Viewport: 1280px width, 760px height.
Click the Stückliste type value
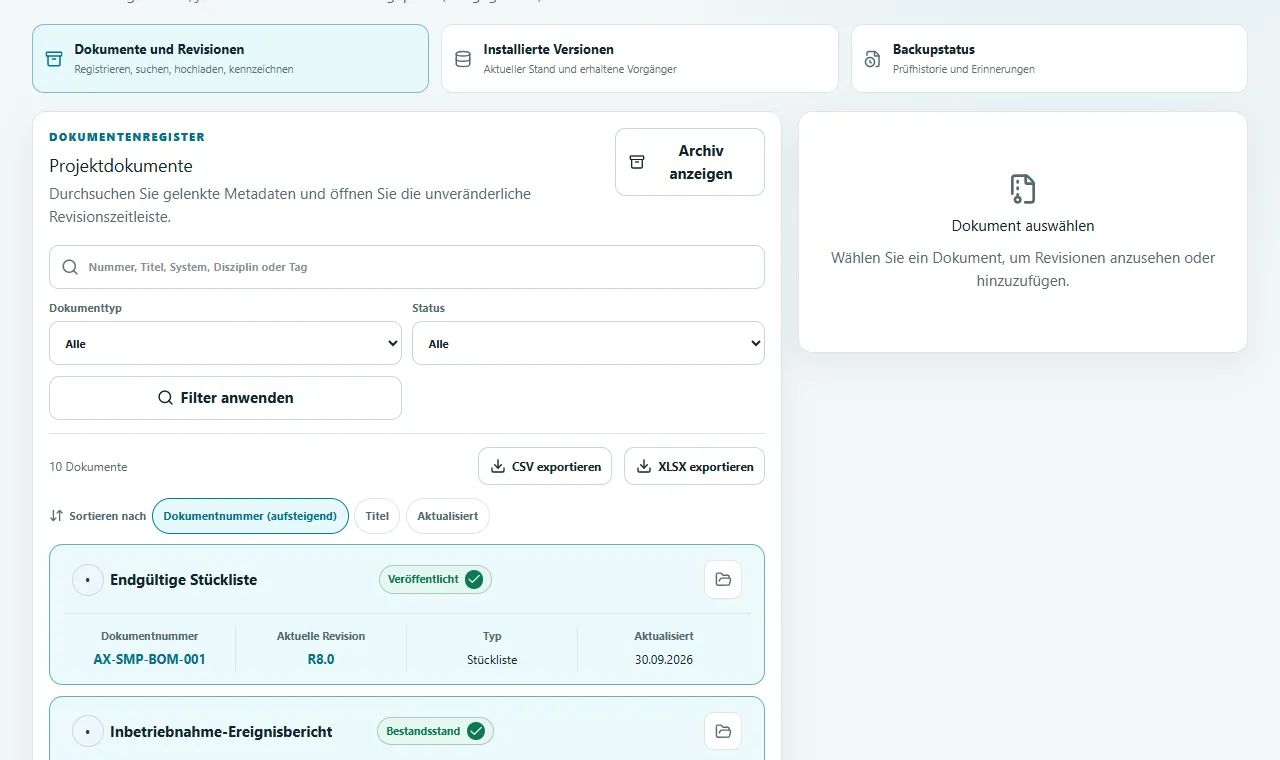tap(492, 660)
